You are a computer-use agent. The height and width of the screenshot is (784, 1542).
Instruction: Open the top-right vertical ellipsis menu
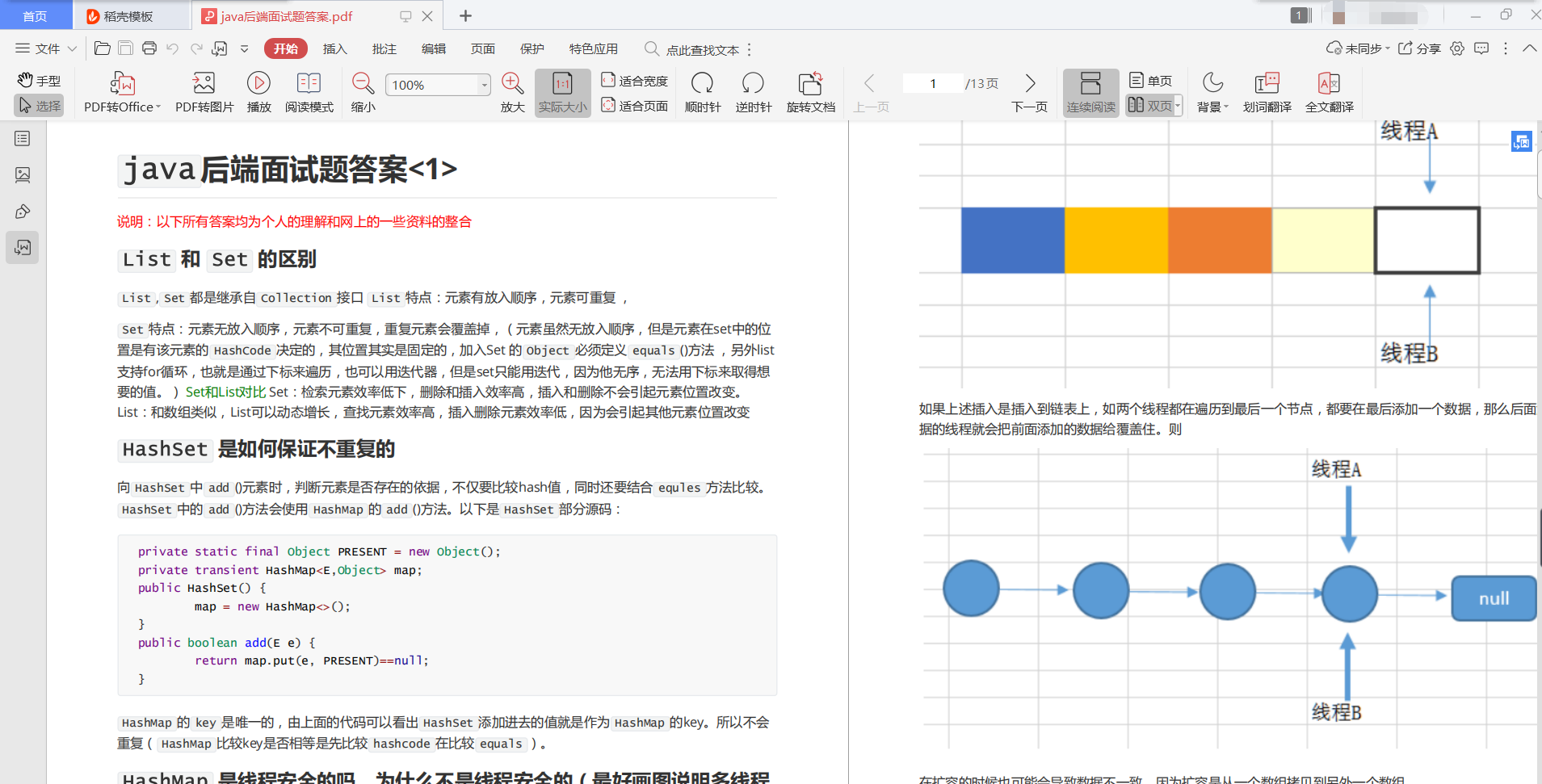[1506, 48]
